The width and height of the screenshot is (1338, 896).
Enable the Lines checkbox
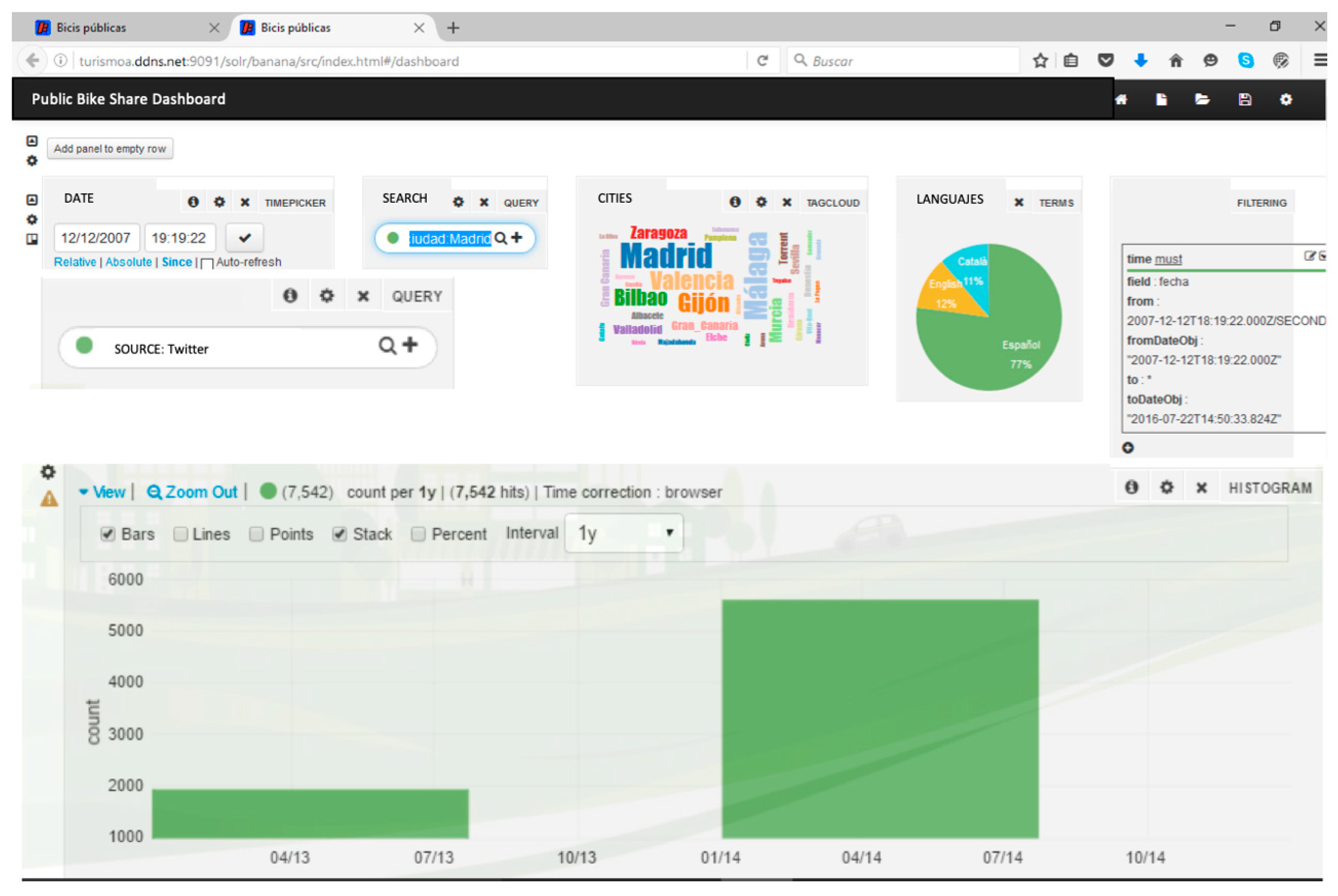(181, 534)
